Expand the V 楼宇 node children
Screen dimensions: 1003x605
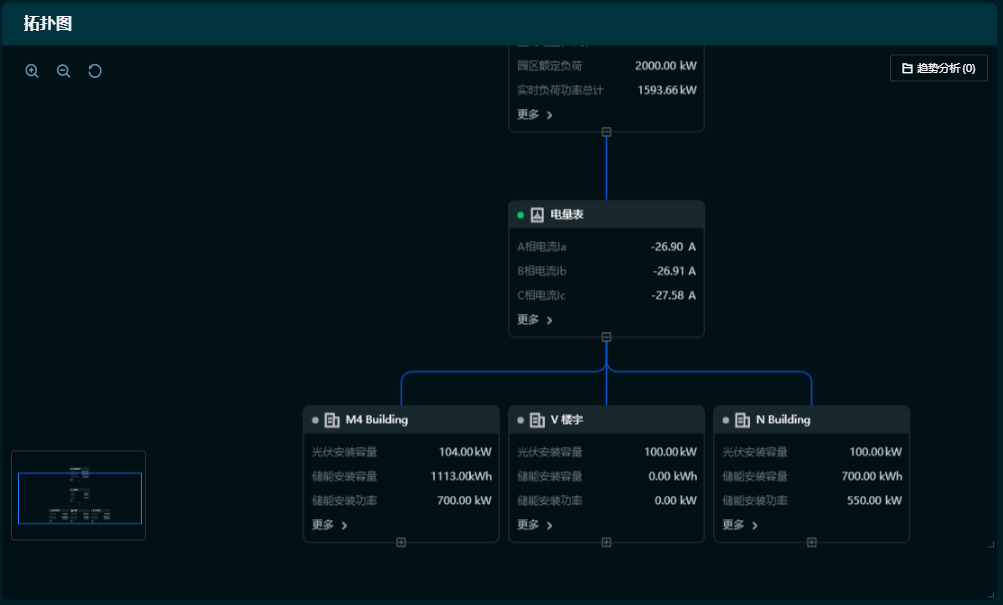[606, 542]
